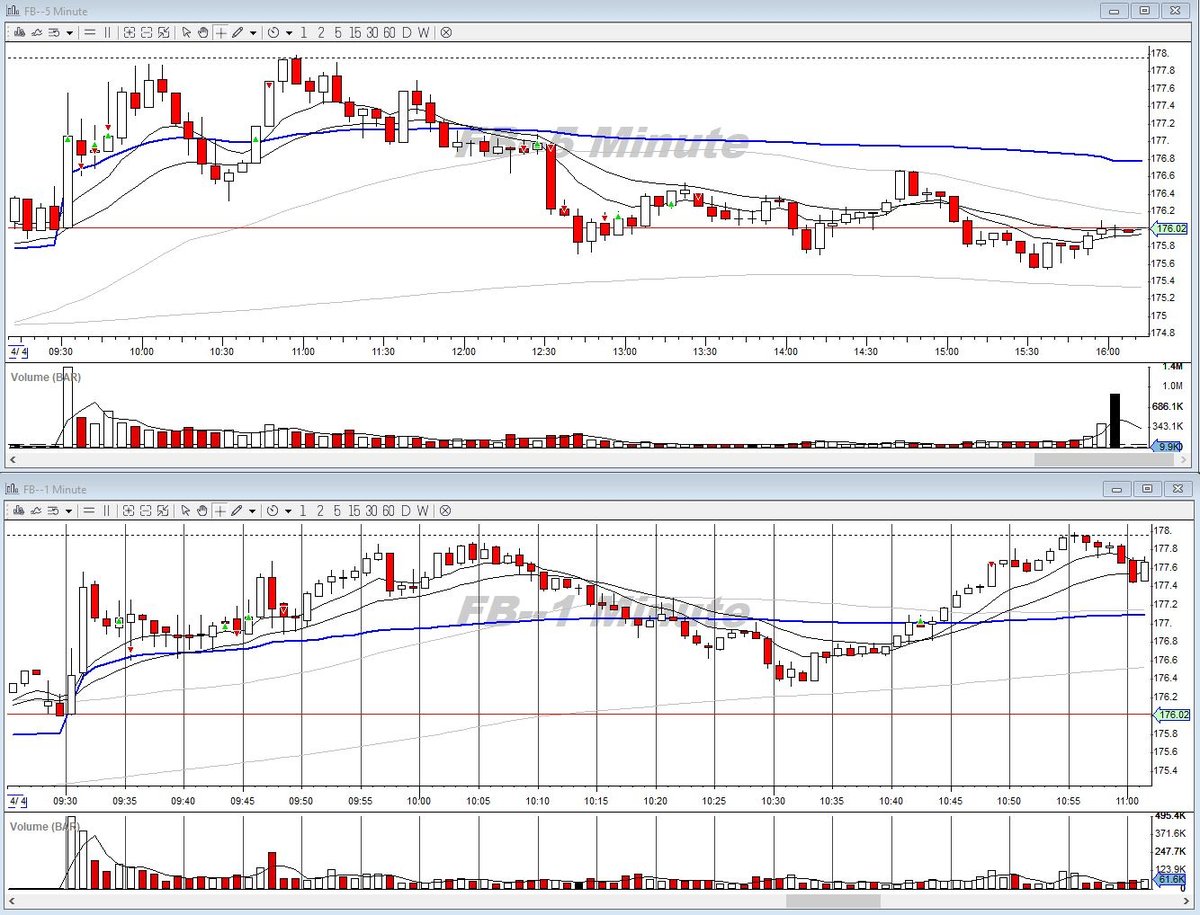
Task: Switch 5 Minute chart to 60 minute interval
Action: tap(389, 32)
